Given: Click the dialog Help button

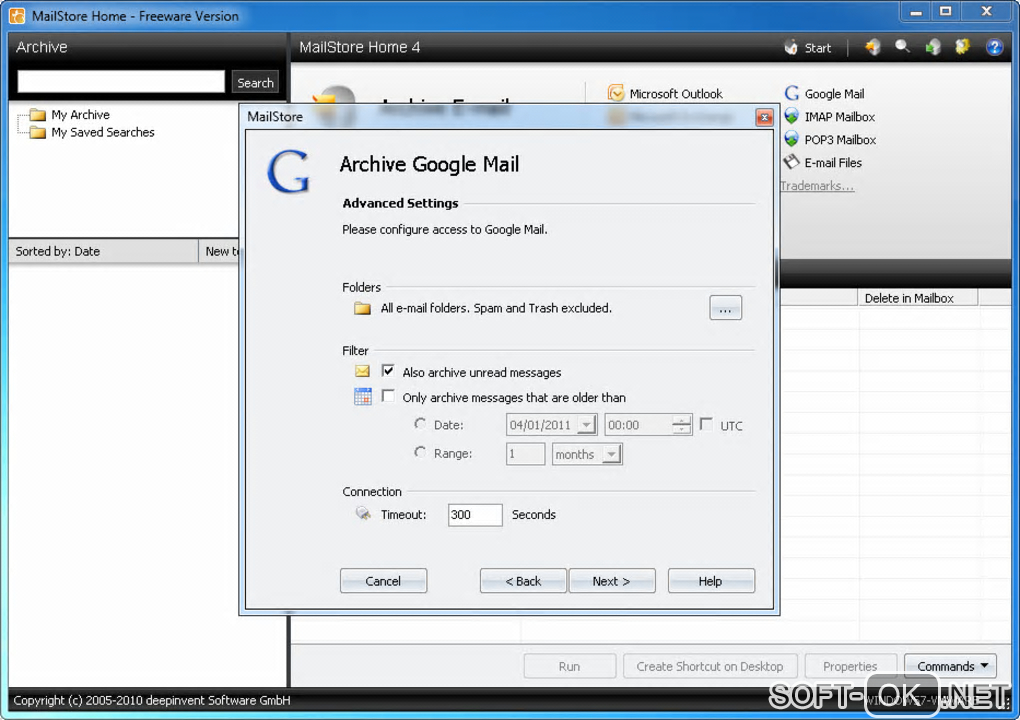Looking at the screenshot, I should pyautogui.click(x=711, y=581).
